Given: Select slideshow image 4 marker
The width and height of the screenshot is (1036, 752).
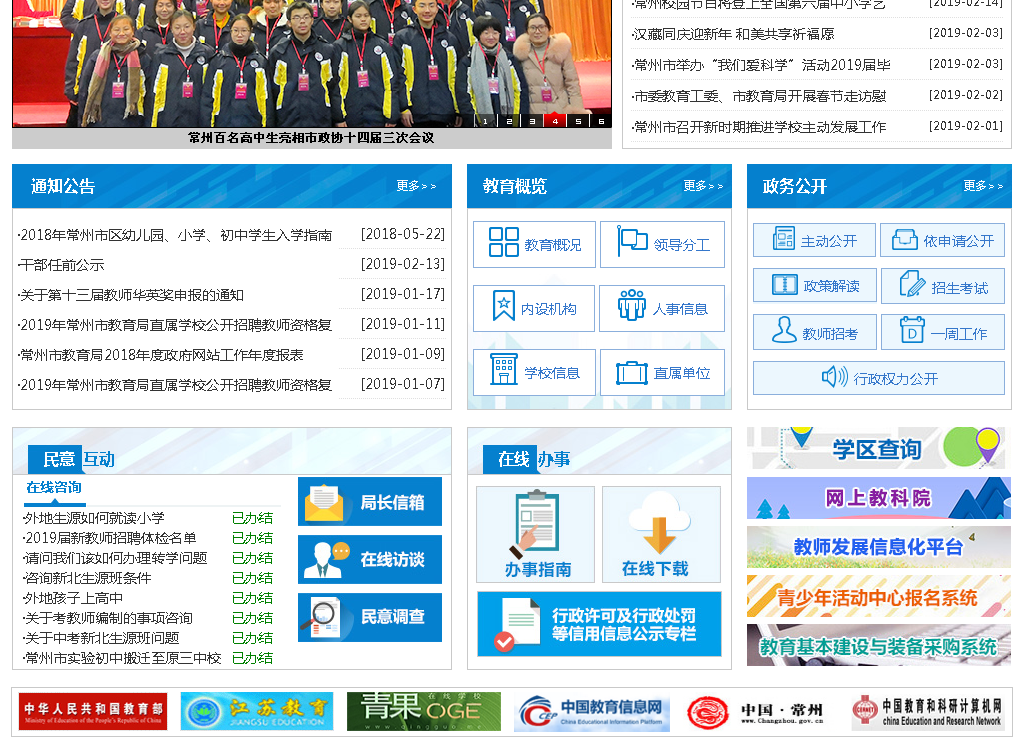Looking at the screenshot, I should tap(555, 121).
